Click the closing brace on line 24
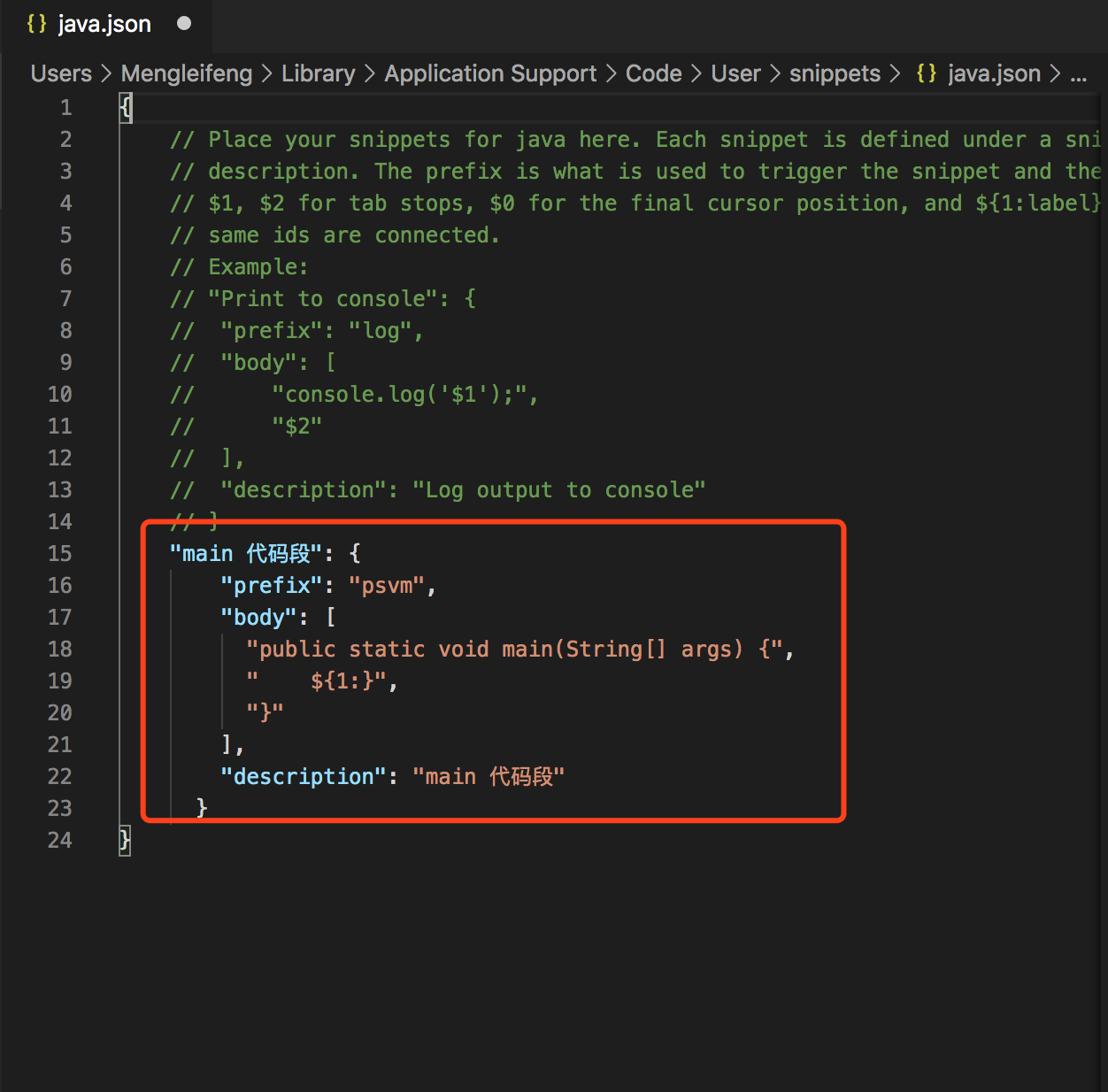 [x=125, y=841]
